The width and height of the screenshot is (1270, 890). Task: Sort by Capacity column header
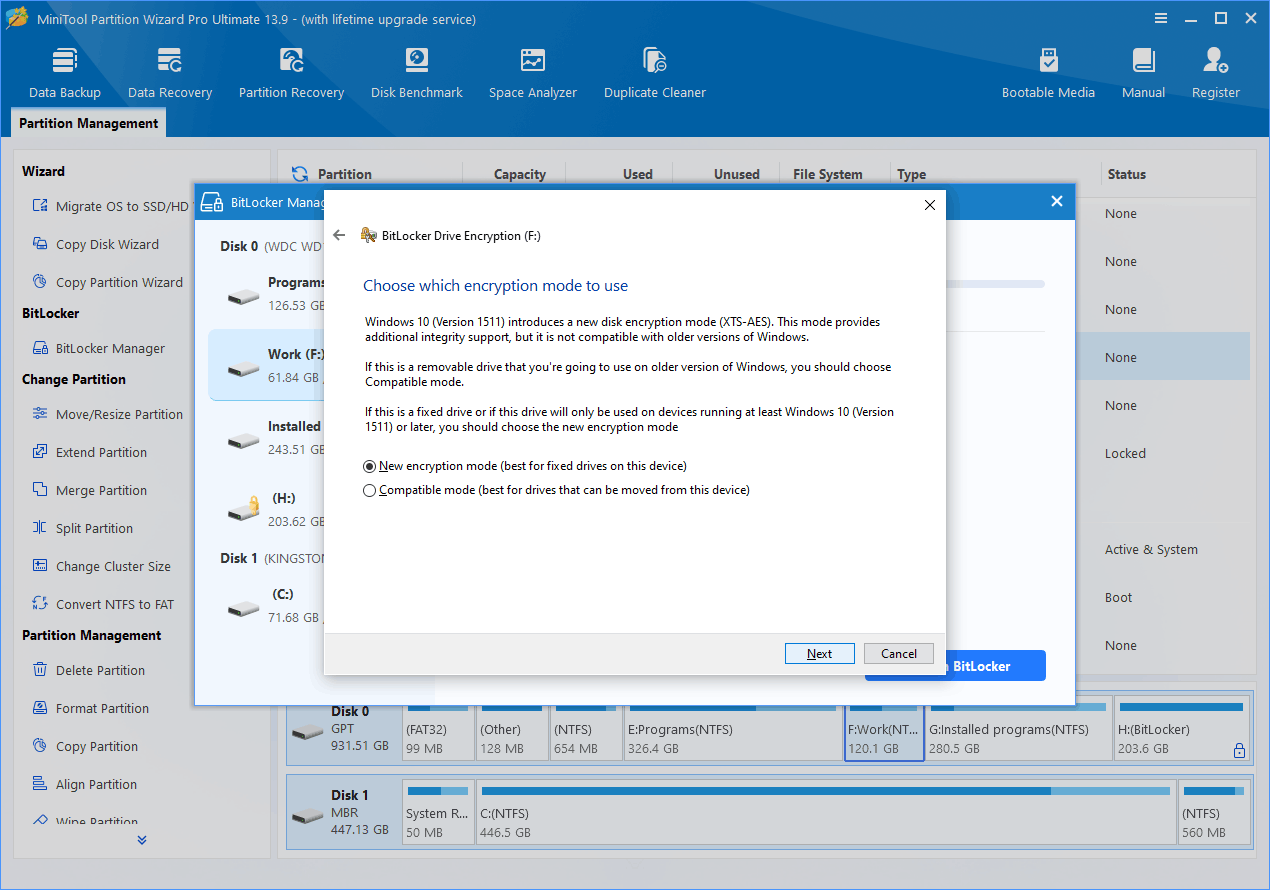pyautogui.click(x=520, y=174)
